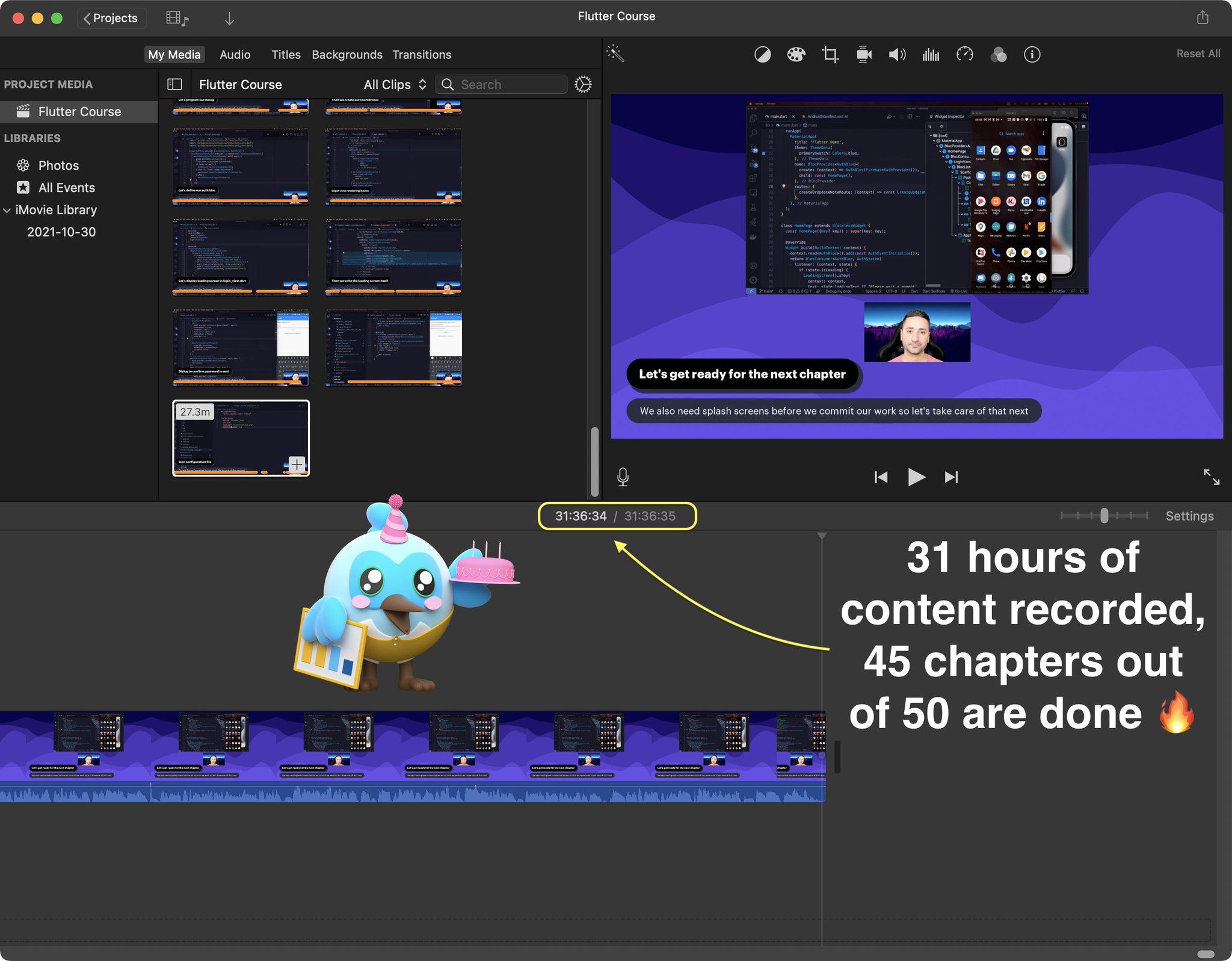Open the browser settings gear menu
Viewport: 1232px width, 961px height.
pyautogui.click(x=582, y=84)
